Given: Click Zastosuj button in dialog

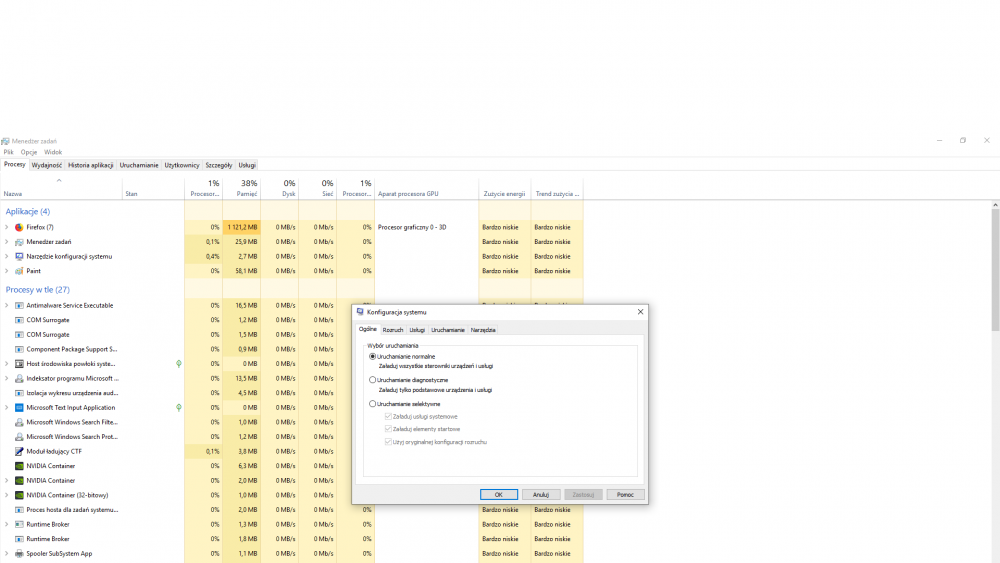Looking at the screenshot, I should (x=583, y=495).
